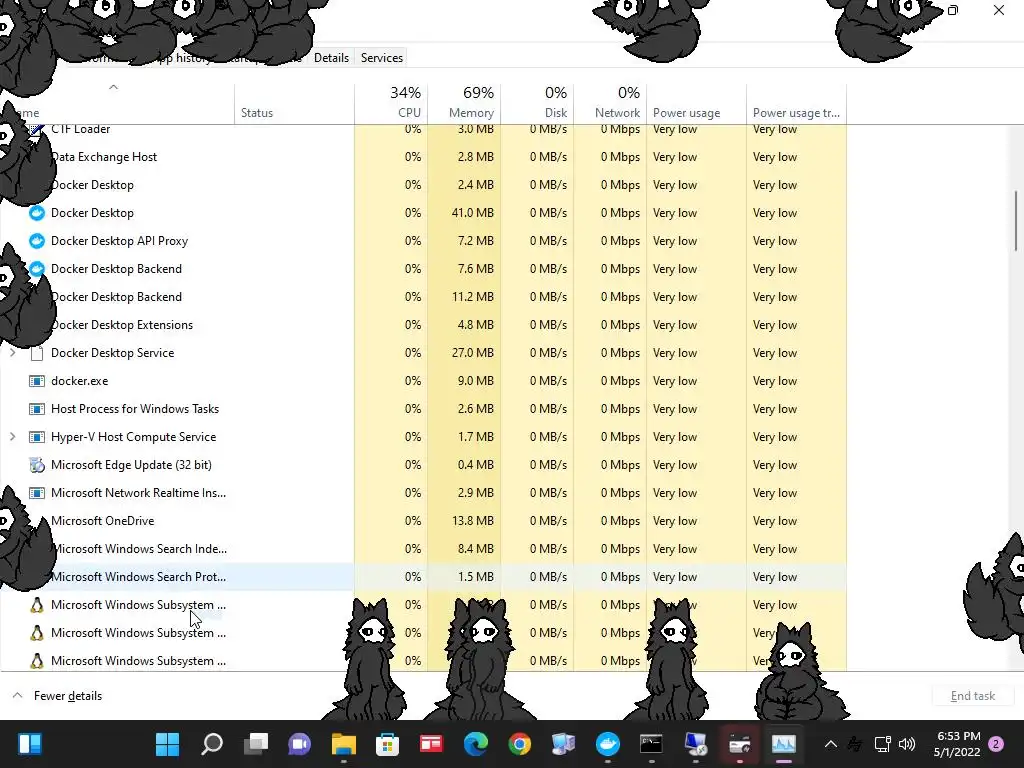Screen dimensions: 1024x768
Task: Click the Microsoft Network Realtime Inspection icon
Action: pos(37,493)
